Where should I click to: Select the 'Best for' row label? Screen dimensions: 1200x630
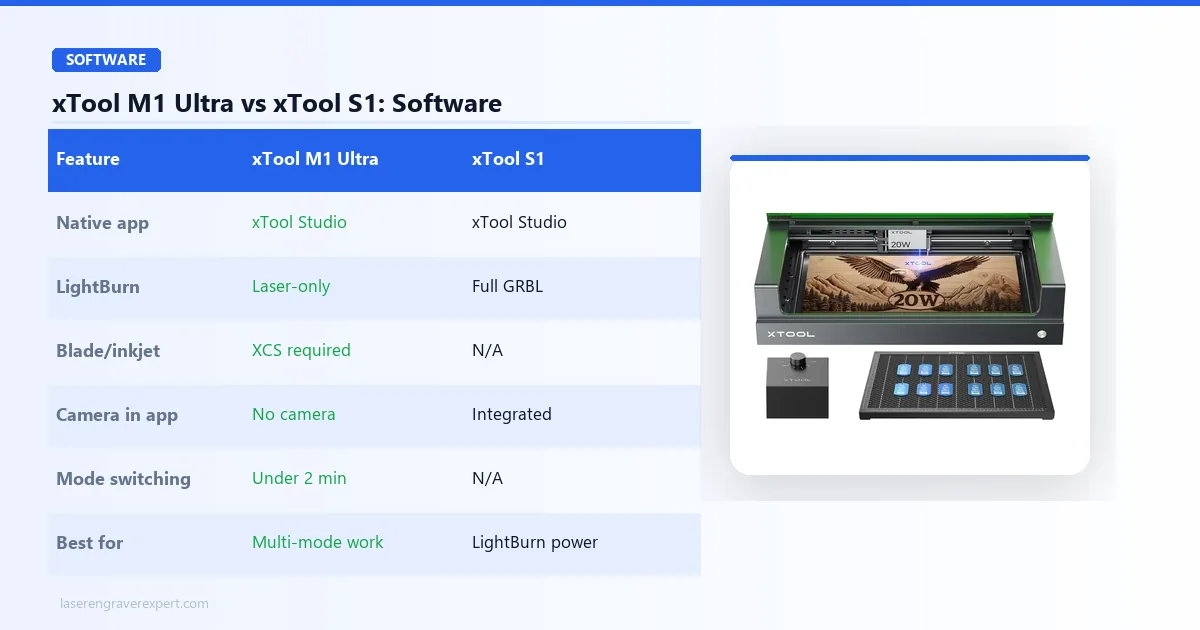tap(89, 543)
